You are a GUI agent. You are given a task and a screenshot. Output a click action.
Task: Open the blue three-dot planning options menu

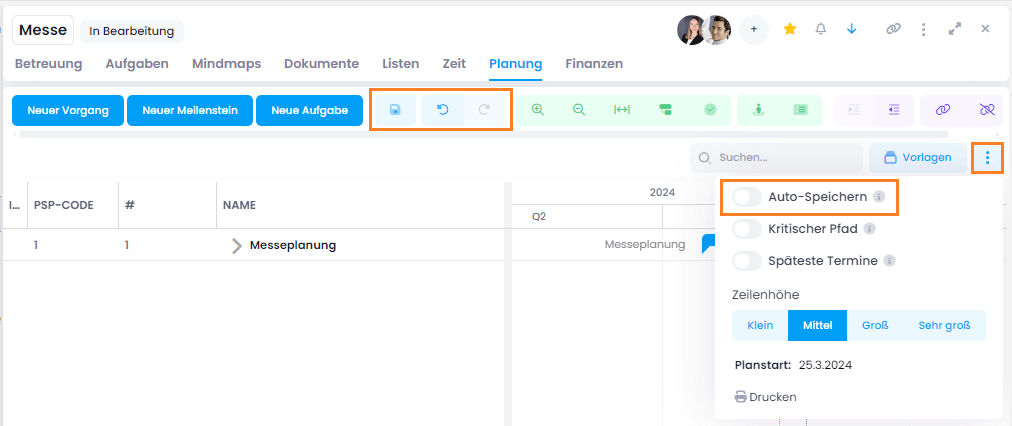point(987,158)
